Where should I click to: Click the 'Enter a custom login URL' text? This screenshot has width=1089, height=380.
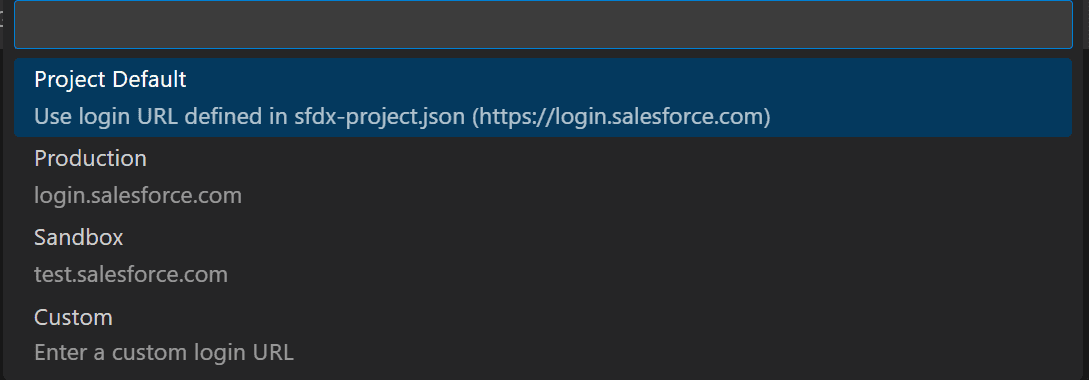(x=164, y=352)
